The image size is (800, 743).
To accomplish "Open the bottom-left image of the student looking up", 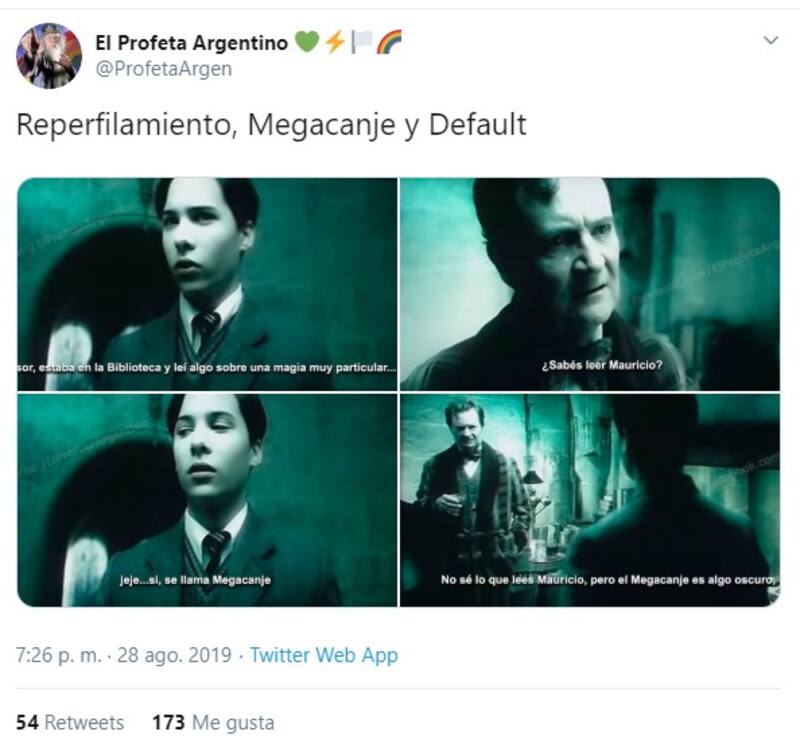I will 207,499.
